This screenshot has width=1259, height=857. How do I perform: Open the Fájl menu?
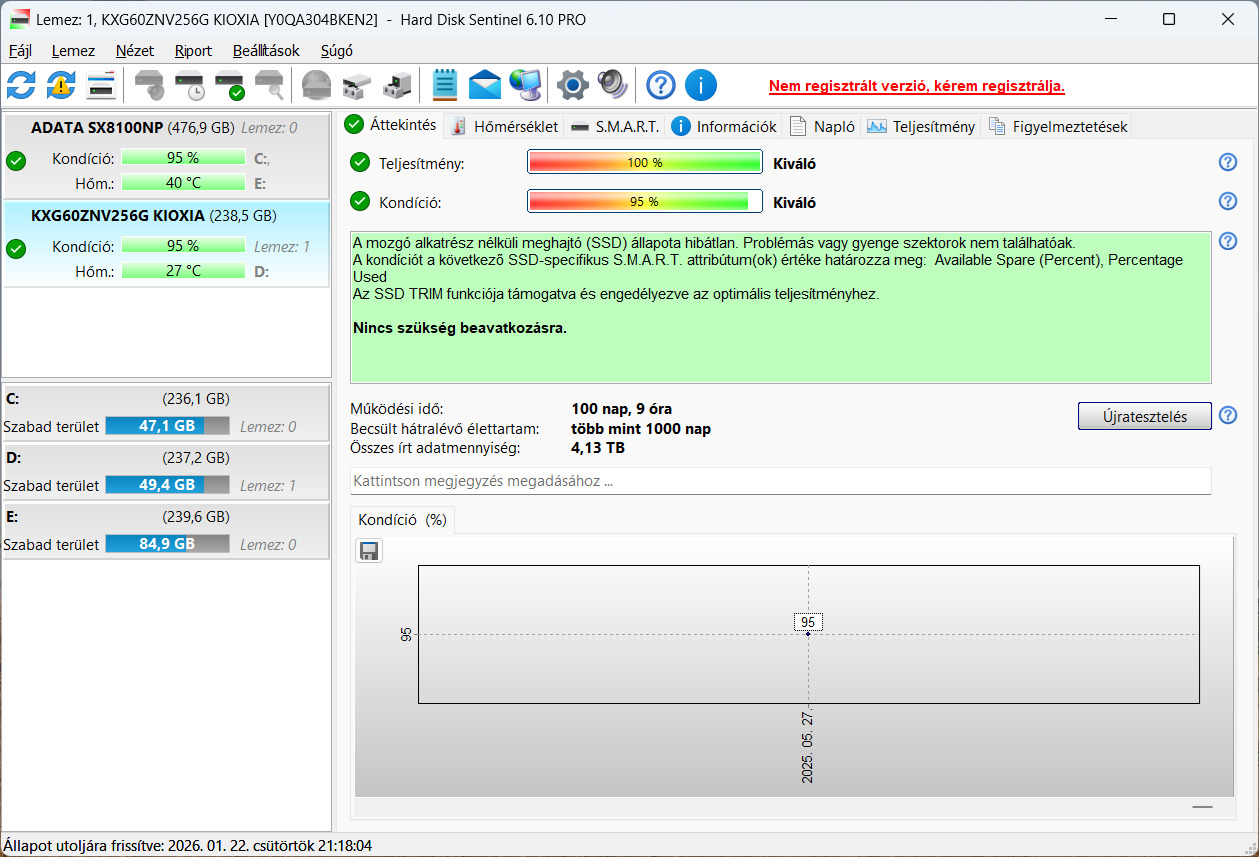point(20,50)
